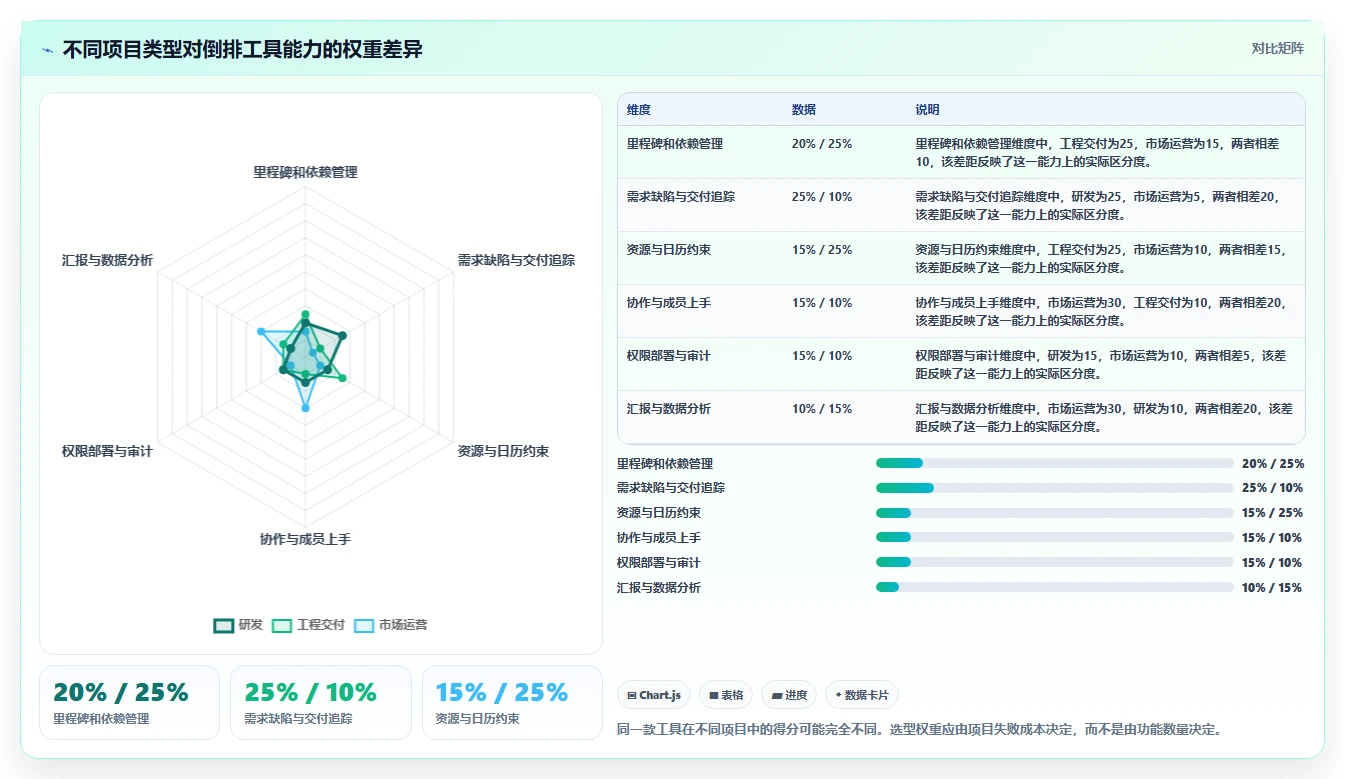Click the 对比矩阵 label in the header

click(1277, 48)
